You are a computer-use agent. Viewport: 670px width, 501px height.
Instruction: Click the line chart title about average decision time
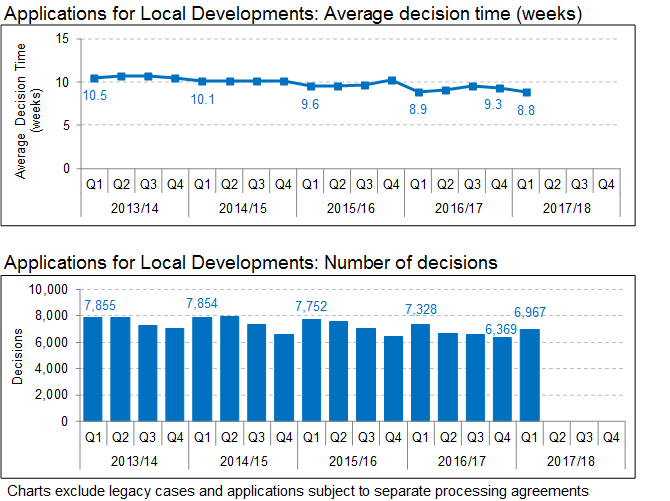[293, 14]
